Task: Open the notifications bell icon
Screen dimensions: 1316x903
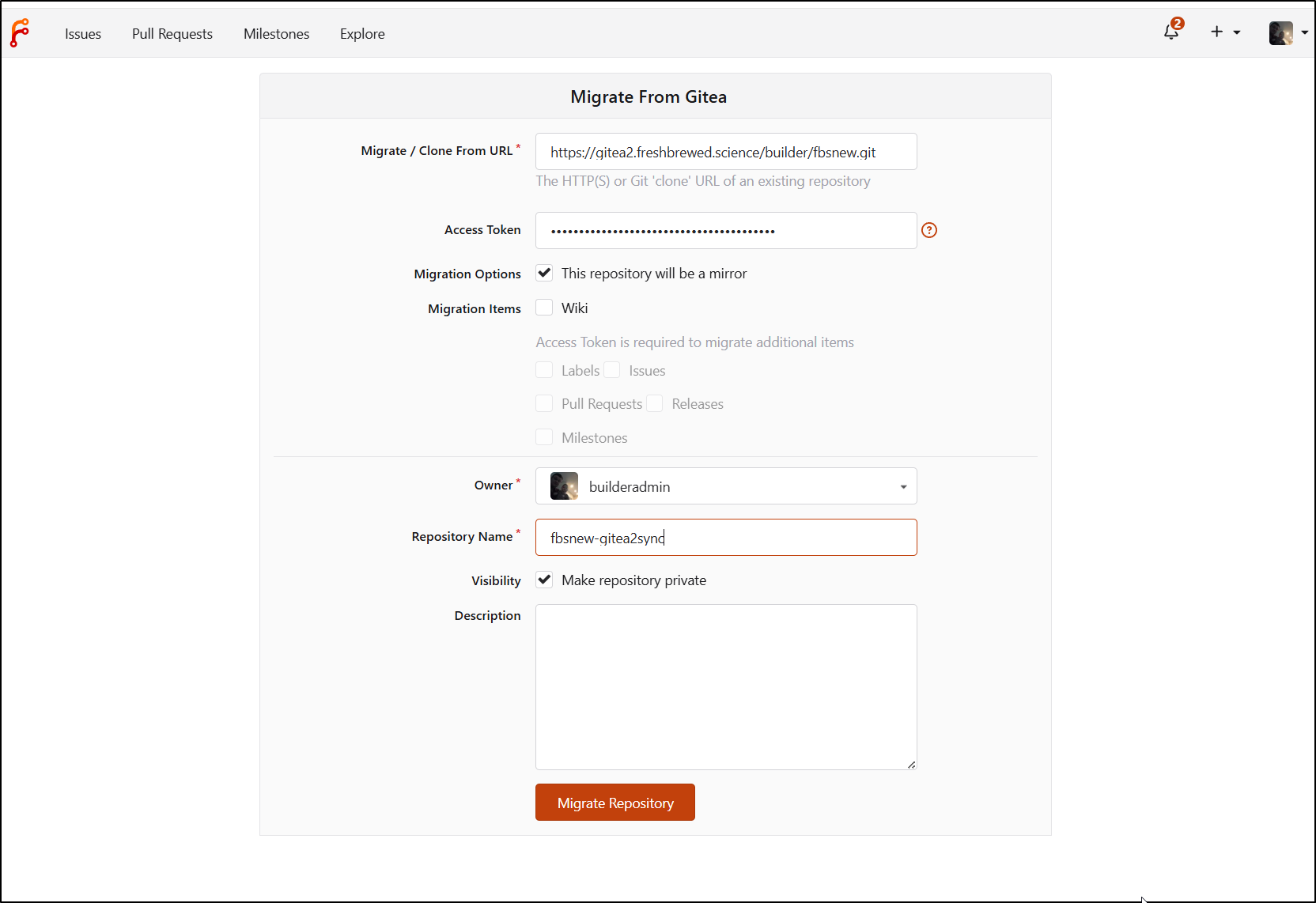Action: [x=1172, y=32]
